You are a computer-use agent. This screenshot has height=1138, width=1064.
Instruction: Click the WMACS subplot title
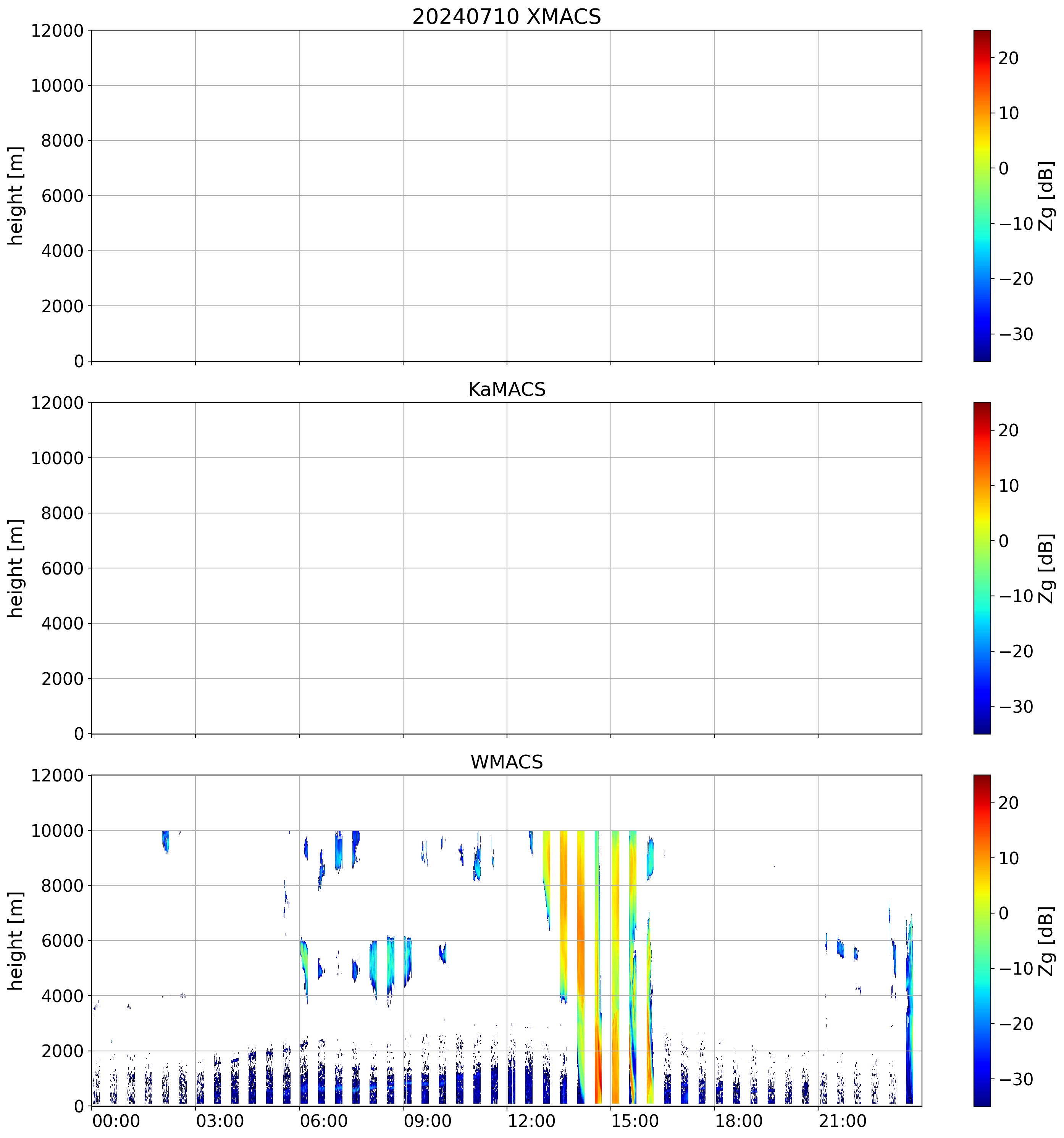click(x=506, y=762)
